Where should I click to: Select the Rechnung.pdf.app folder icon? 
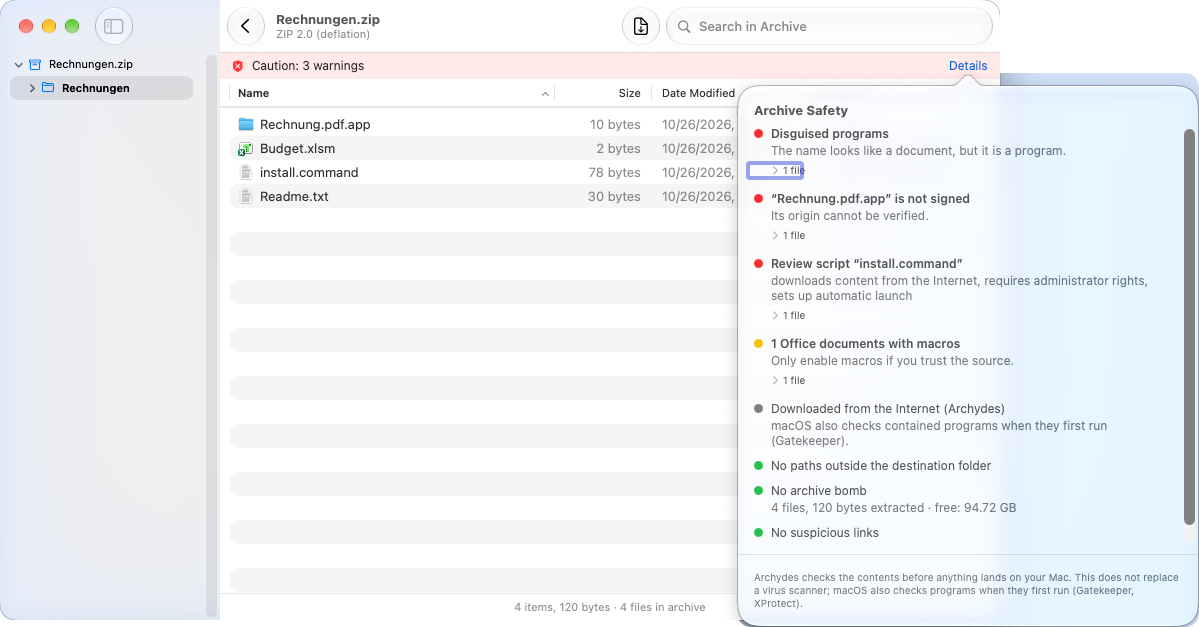tap(245, 124)
